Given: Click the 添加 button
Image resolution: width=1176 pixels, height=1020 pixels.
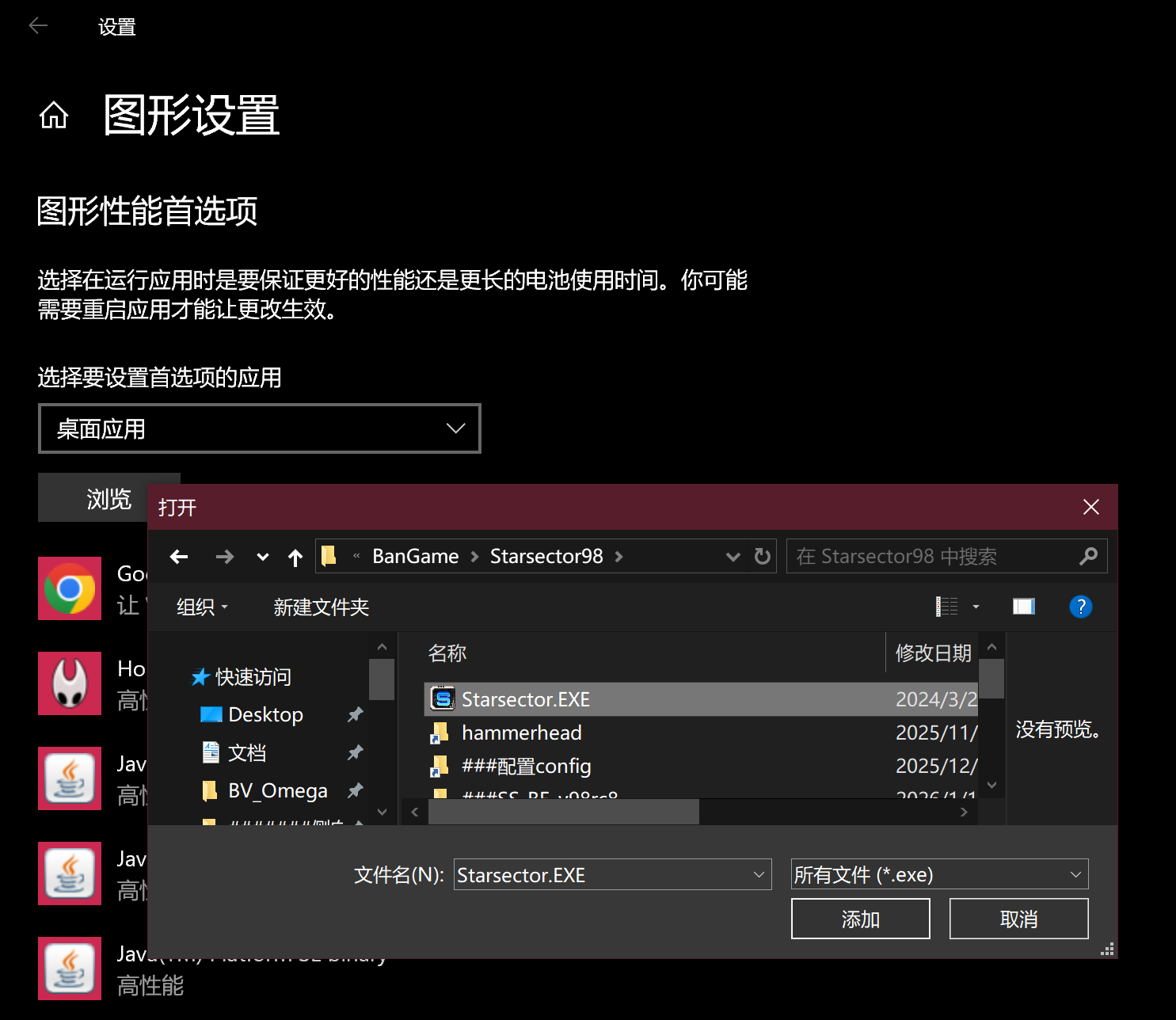Looking at the screenshot, I should pos(860,918).
